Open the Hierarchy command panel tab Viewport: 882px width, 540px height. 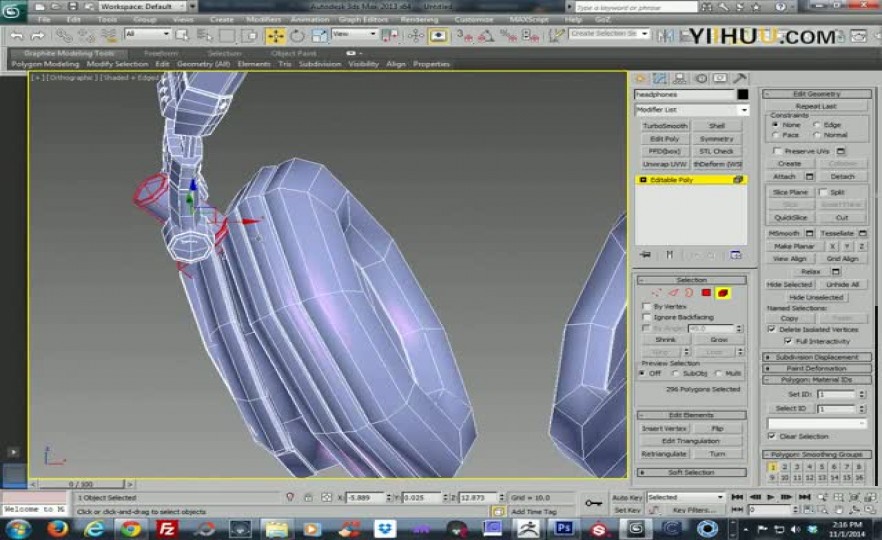[680, 79]
